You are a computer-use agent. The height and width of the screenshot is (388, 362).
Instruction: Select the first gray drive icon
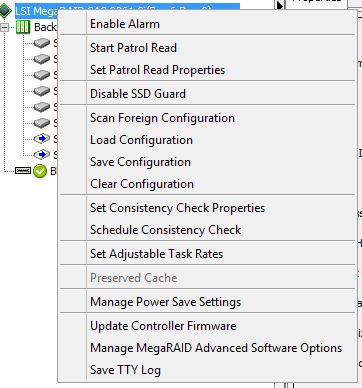pyautogui.click(x=42, y=43)
